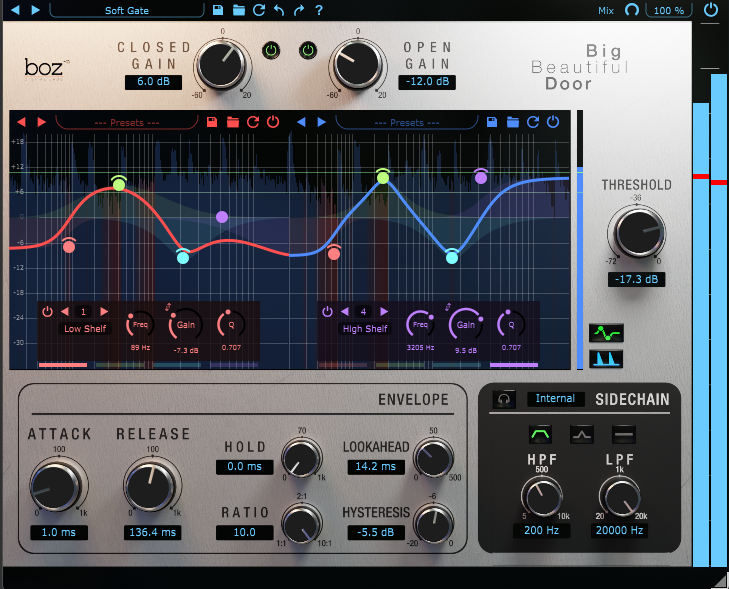This screenshot has height=589, width=729.
Task: Save the global preset
Action: pos(218,10)
